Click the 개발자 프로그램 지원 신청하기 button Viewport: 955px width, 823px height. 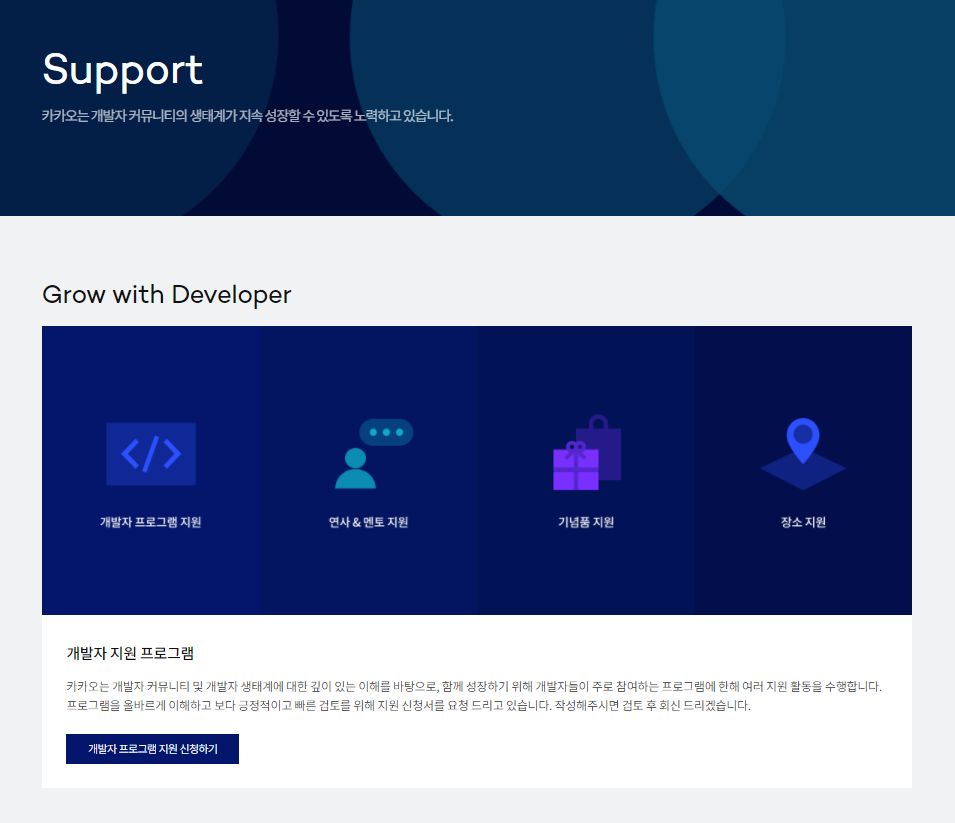click(x=152, y=749)
